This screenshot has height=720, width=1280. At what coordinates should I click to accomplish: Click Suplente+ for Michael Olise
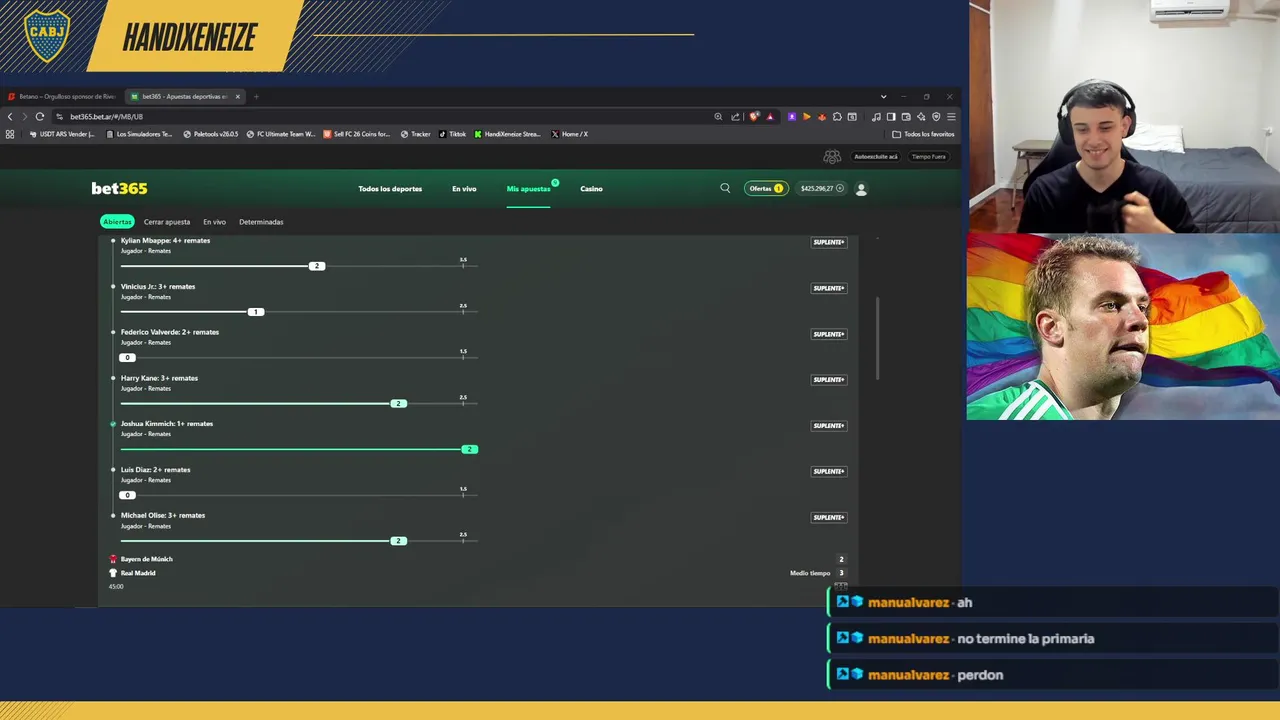(829, 517)
